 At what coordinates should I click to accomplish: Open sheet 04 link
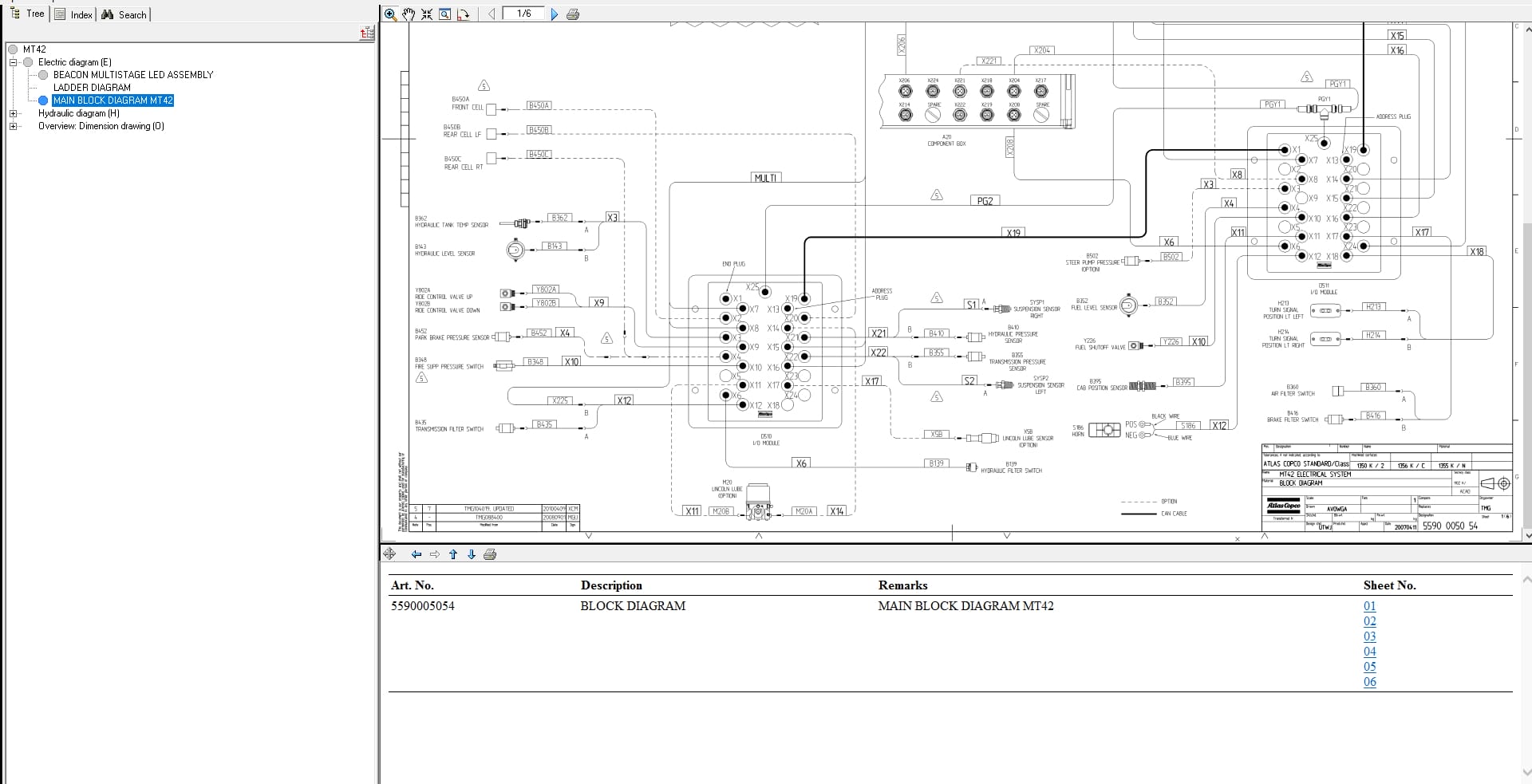1369,652
